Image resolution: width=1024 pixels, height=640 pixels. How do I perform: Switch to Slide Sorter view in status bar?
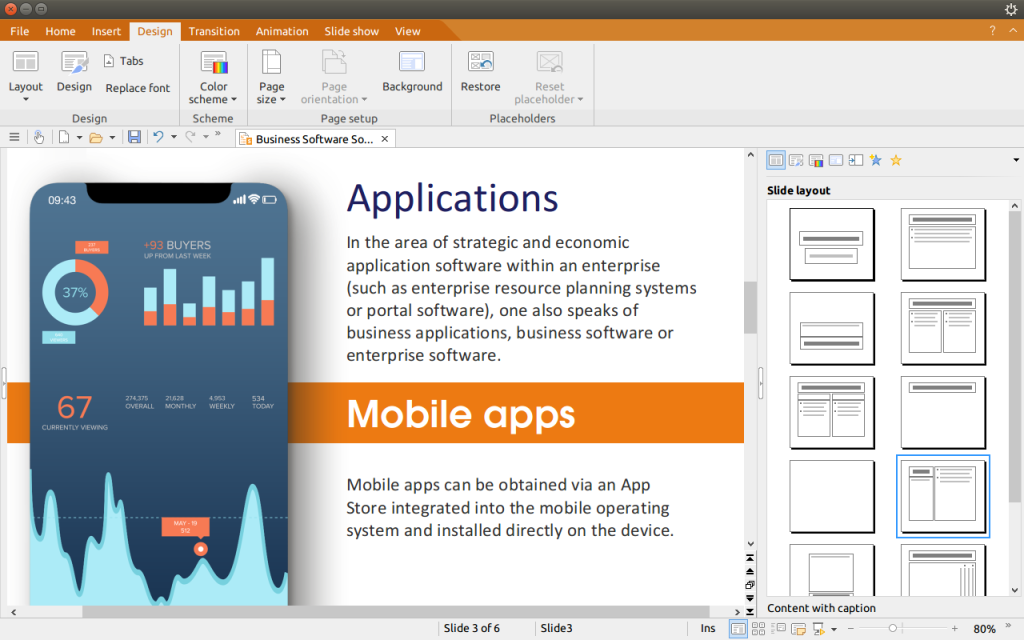tap(760, 628)
